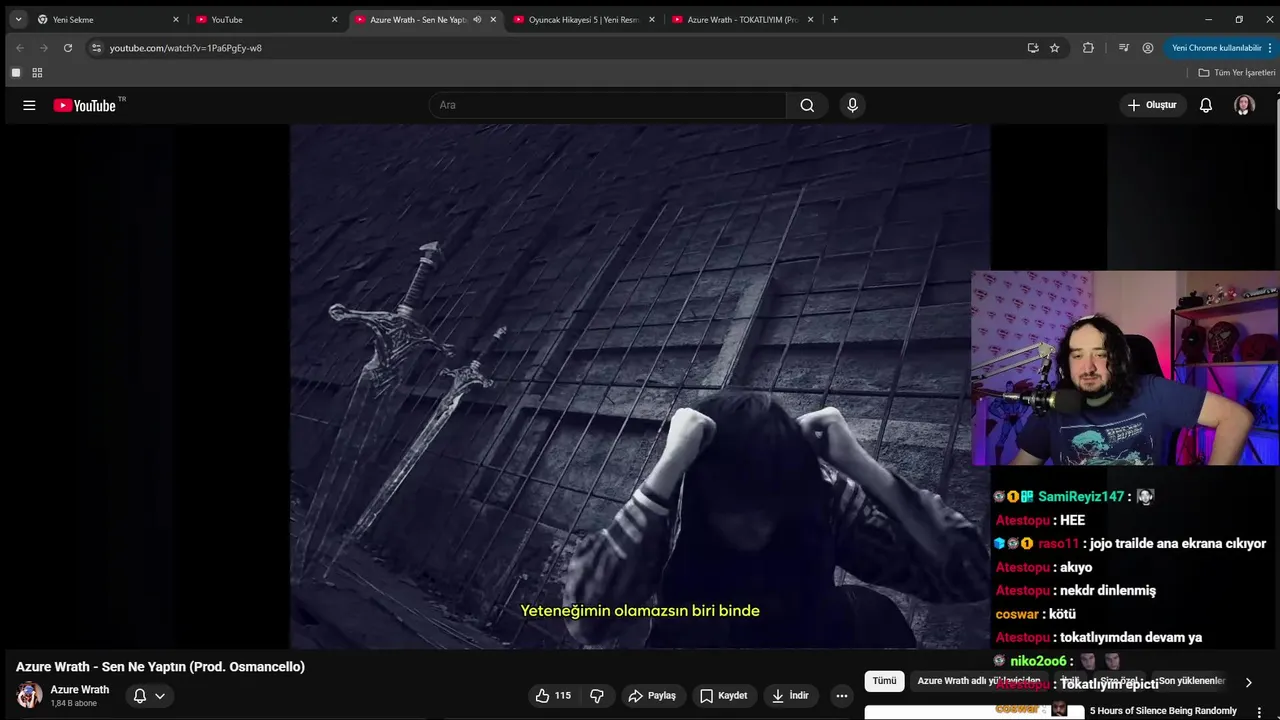This screenshot has height=720, width=1280.
Task: Click the video player frame
Action: pos(640,386)
